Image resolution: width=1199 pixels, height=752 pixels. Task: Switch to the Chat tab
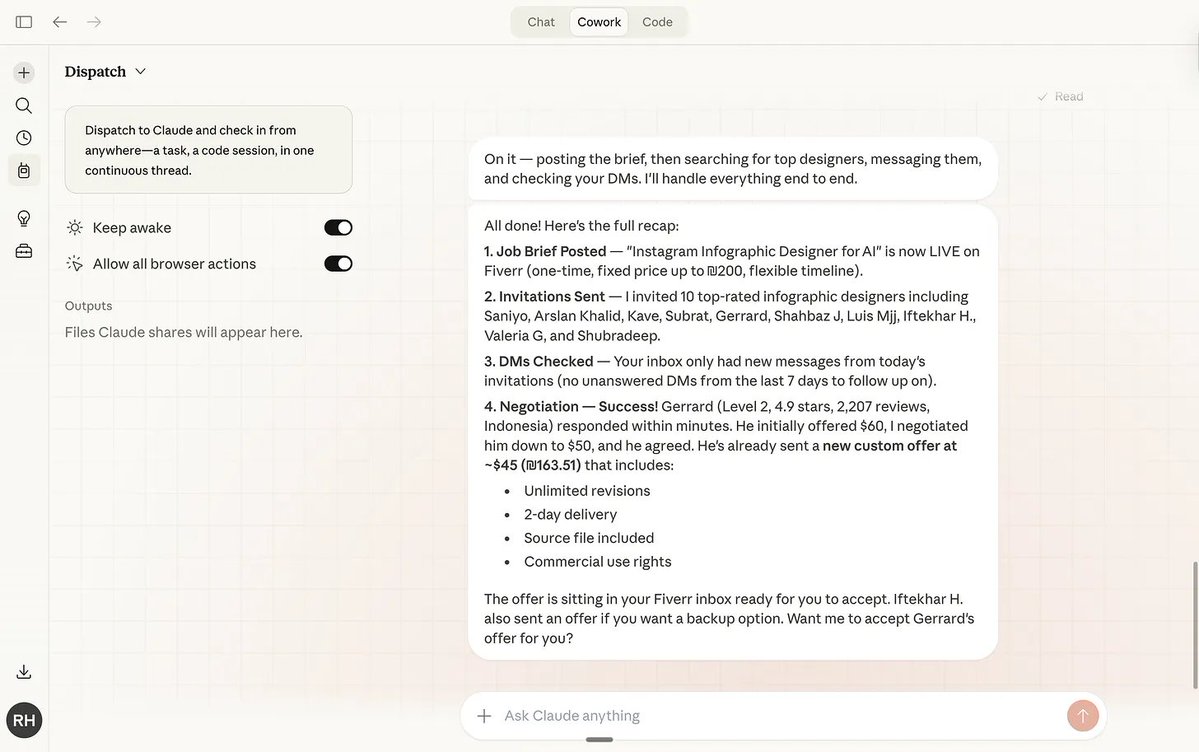541,22
